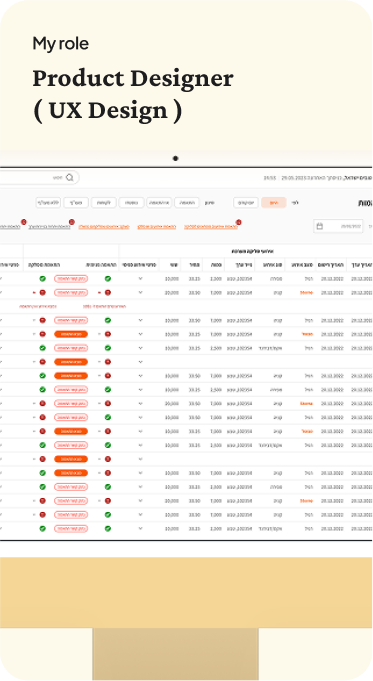This screenshot has height=681, width=373.
Task: Click the date input field beside the calendar icon
Action: [338, 226]
